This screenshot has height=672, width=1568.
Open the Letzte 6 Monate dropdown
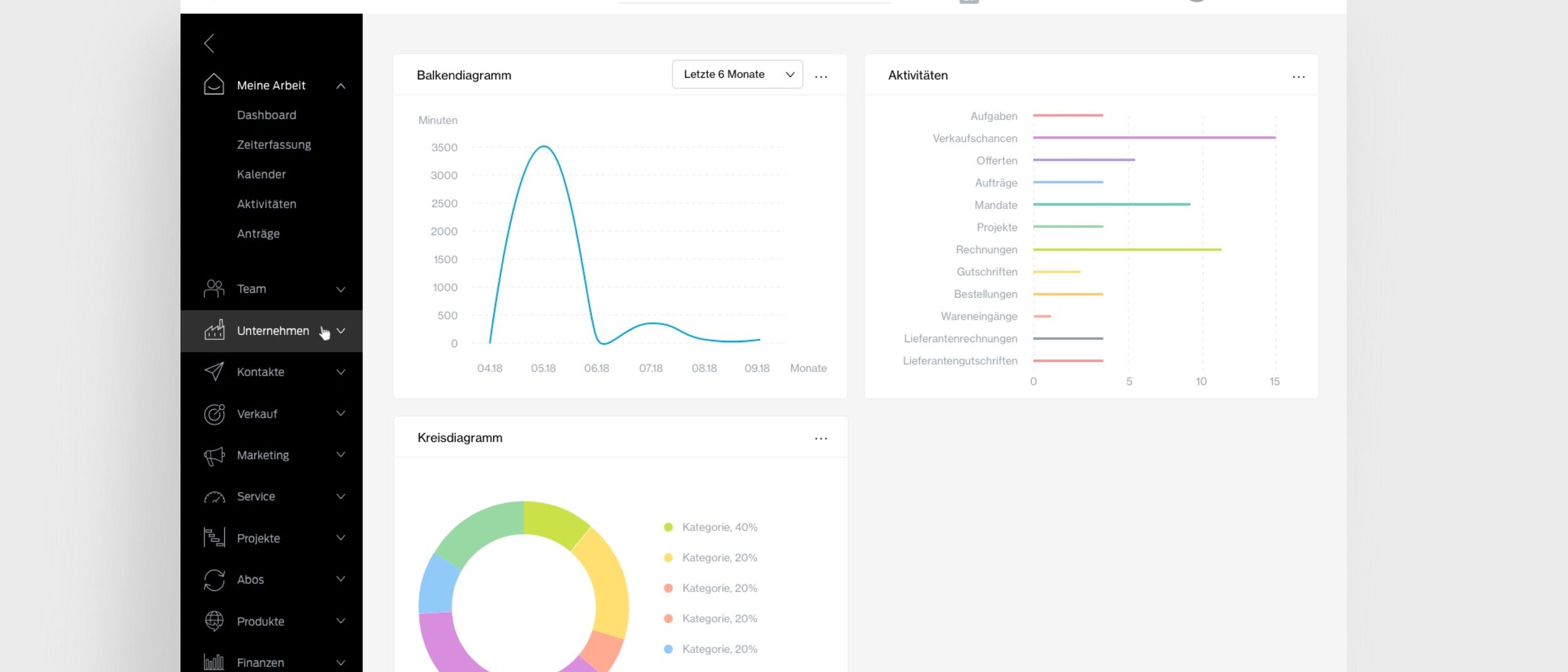737,74
